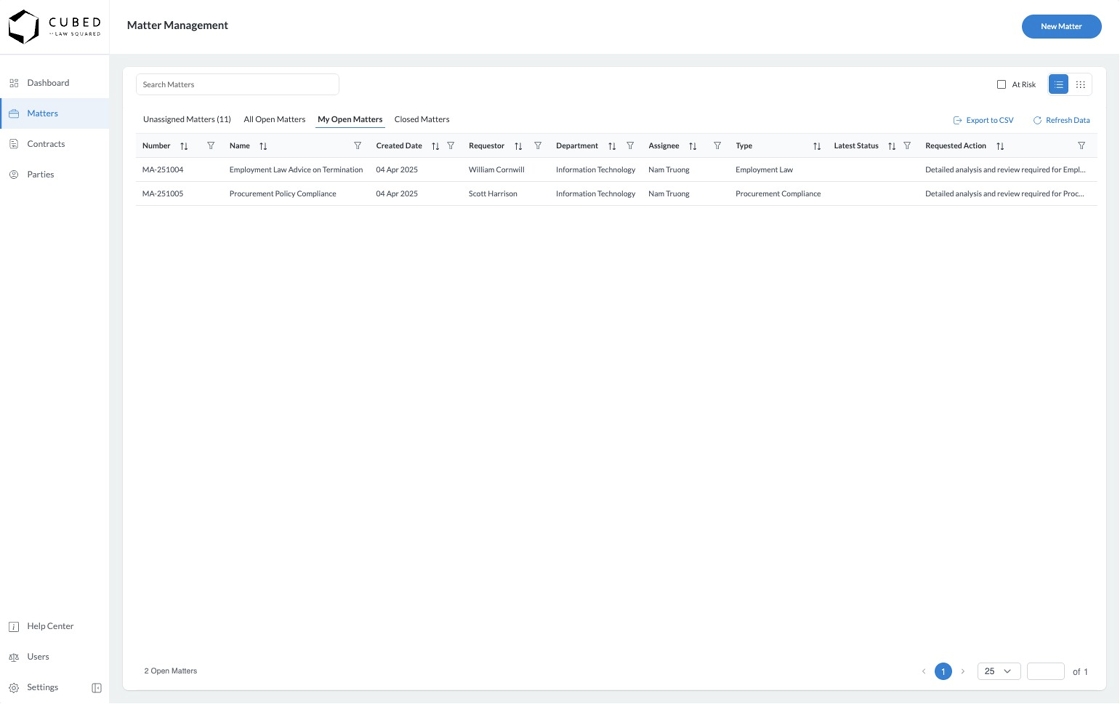Click requestor William Cornwill

tap(496, 170)
